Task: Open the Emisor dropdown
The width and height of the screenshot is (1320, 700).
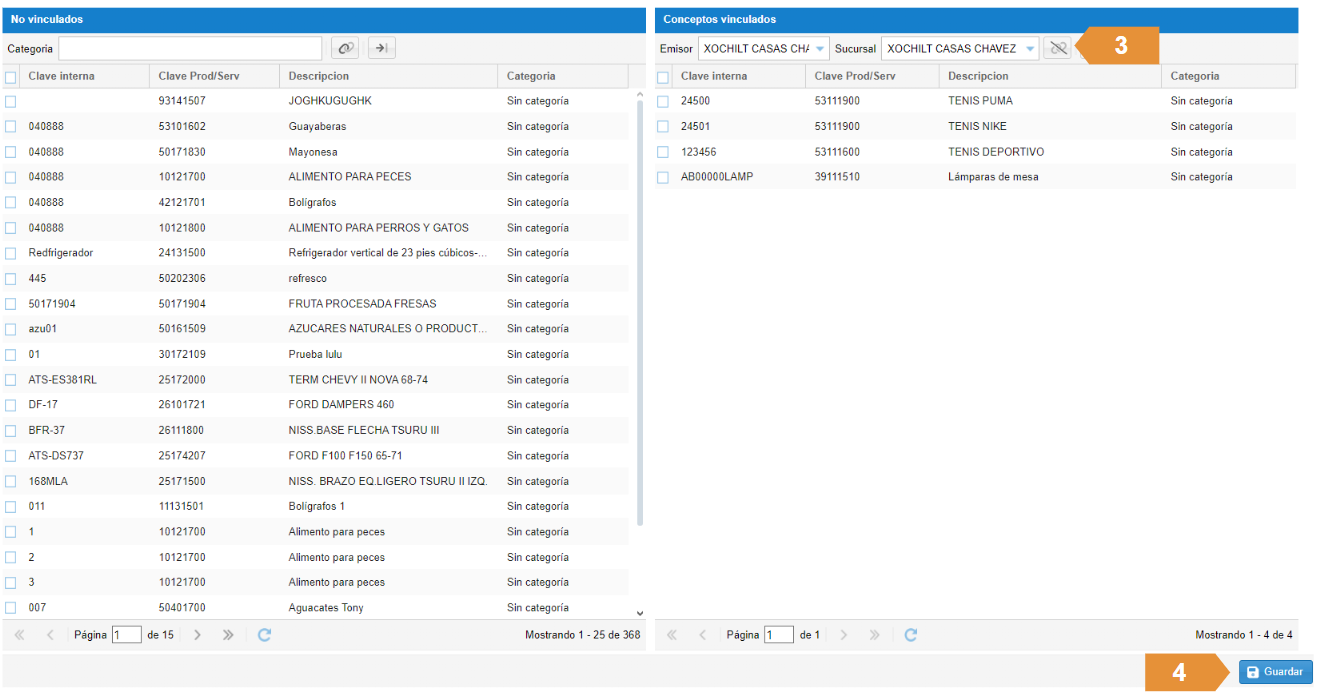Action: pos(820,48)
